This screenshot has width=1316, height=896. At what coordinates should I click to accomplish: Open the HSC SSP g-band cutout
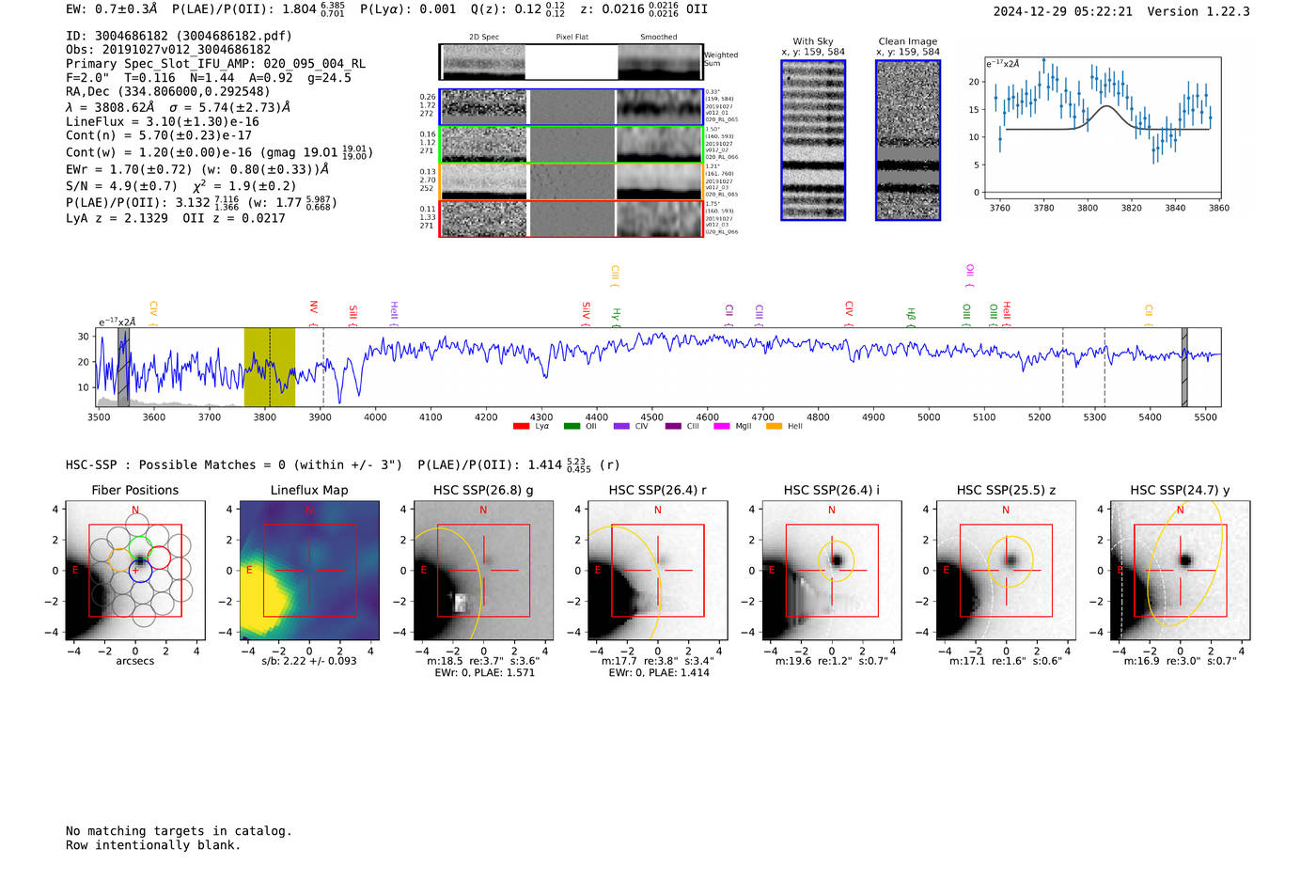pyautogui.click(x=483, y=571)
